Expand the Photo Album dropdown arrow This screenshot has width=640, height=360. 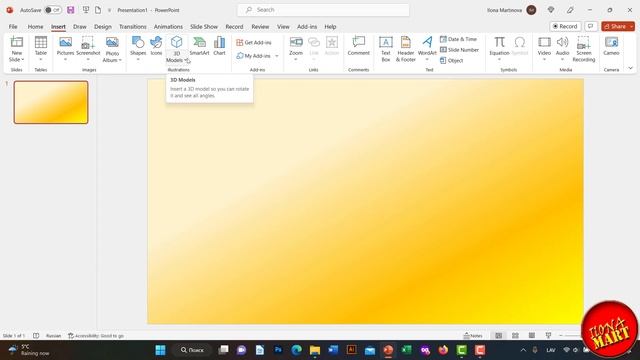pos(120,60)
